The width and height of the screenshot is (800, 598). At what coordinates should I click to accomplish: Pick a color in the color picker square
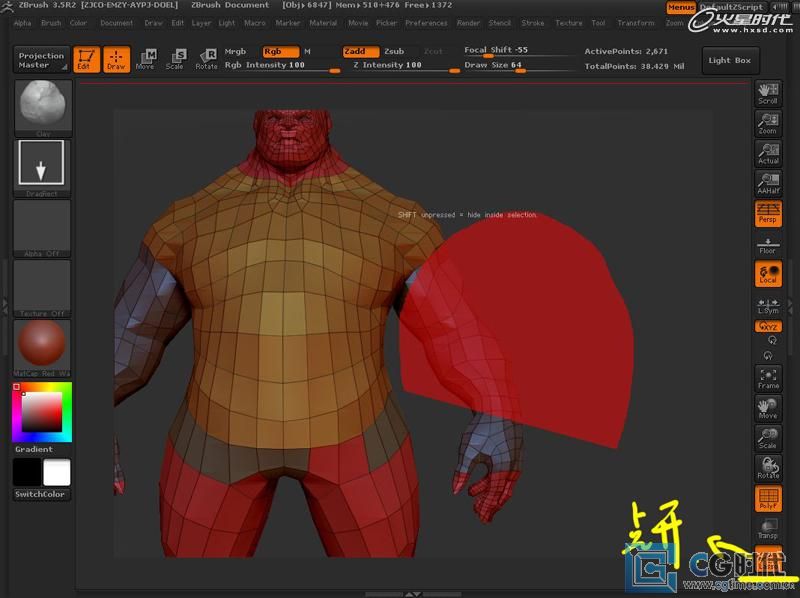click(x=42, y=412)
